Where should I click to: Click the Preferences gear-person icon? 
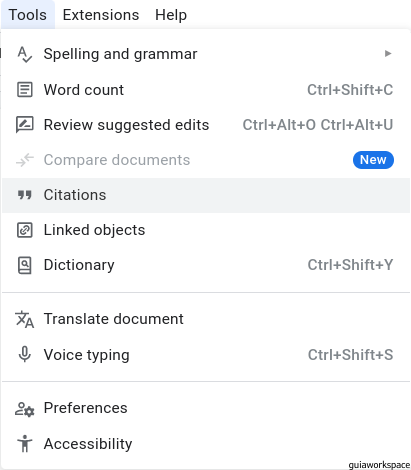point(25,409)
